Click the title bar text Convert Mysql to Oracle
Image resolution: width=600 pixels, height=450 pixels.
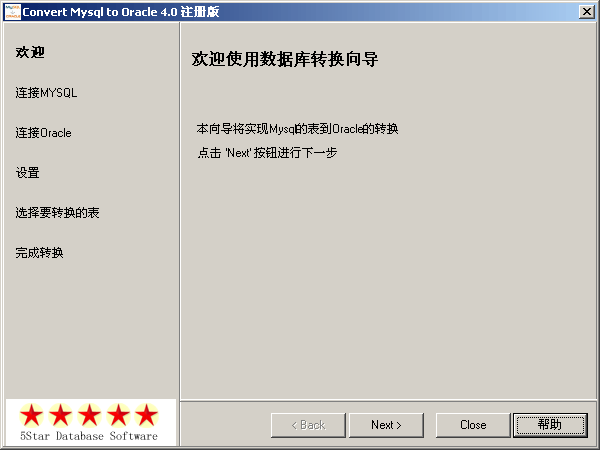(100, 12)
